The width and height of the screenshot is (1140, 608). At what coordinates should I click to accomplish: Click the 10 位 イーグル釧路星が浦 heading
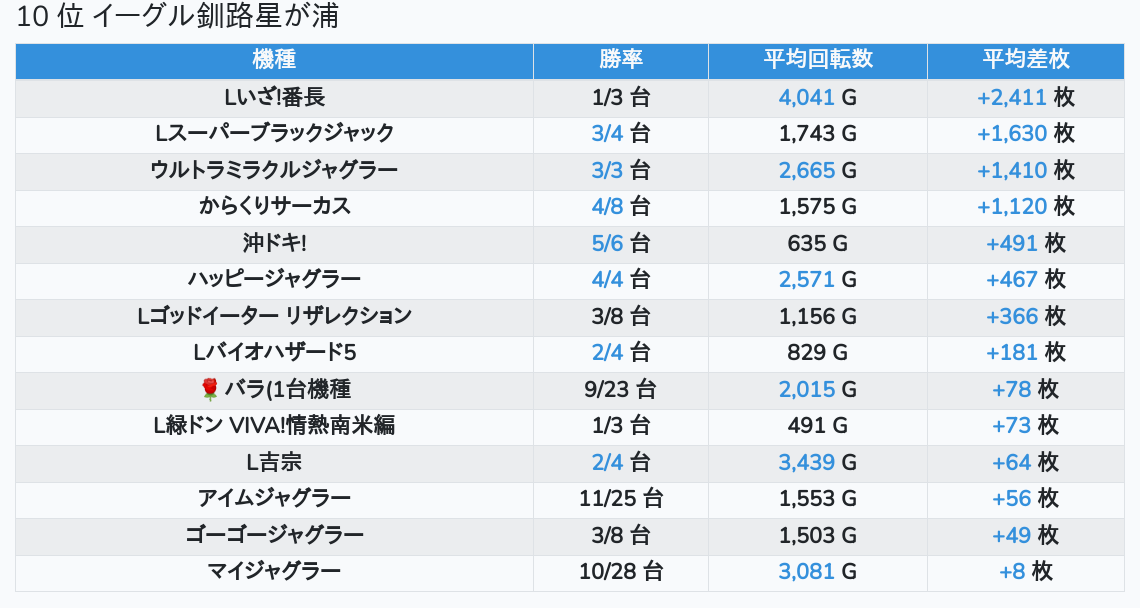tap(177, 16)
